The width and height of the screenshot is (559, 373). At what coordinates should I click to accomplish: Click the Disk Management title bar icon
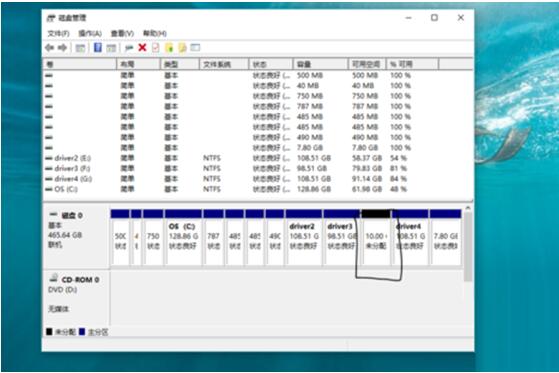[51, 18]
